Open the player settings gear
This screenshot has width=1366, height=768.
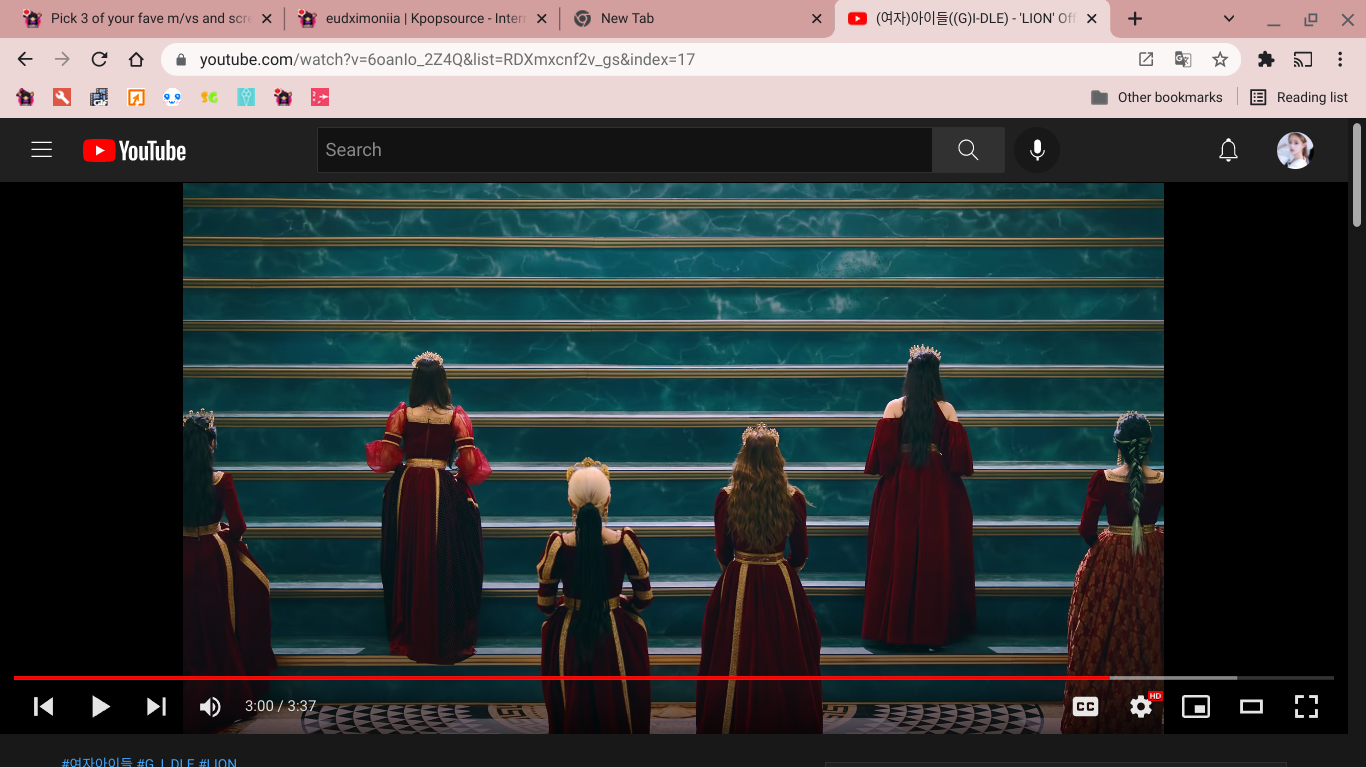(x=1141, y=706)
